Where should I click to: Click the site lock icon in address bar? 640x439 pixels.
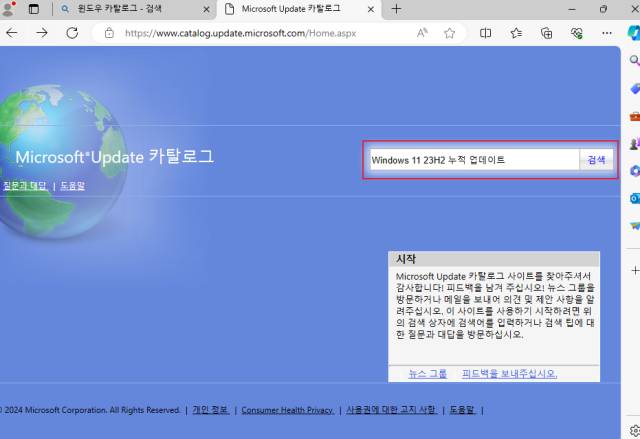coord(109,33)
